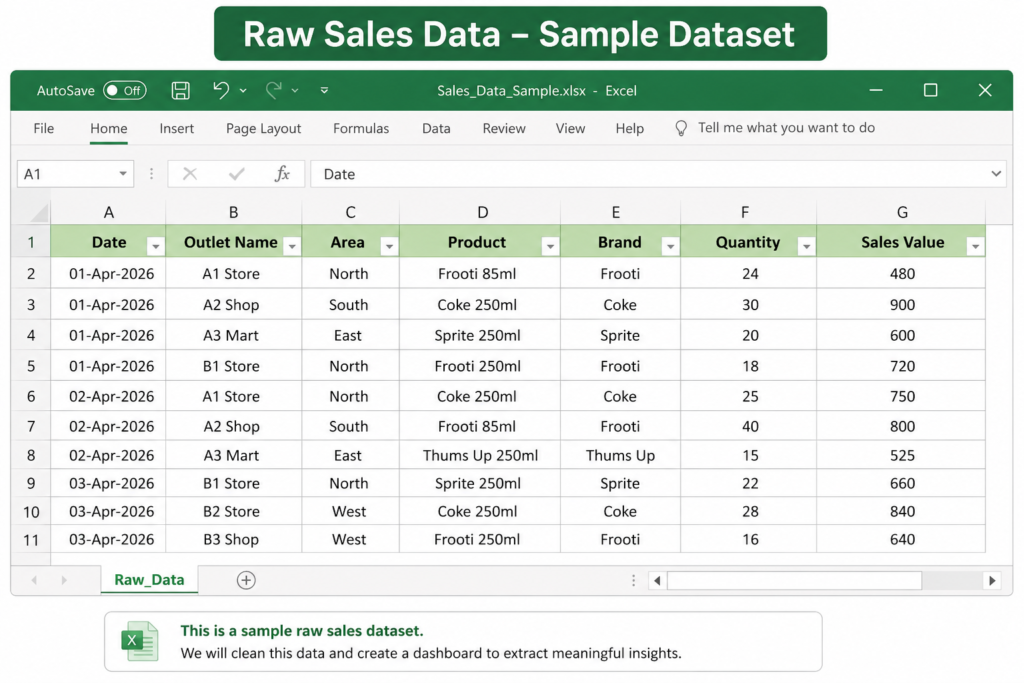Click the Tell me lightbulb icon
1024x683 pixels.
click(x=680, y=128)
